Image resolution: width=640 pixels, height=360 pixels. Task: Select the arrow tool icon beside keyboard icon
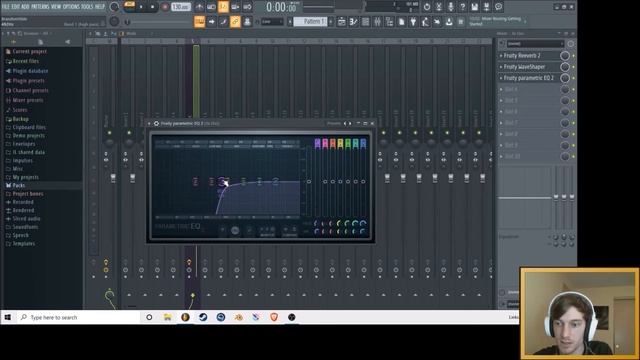pyautogui.click(x=211, y=22)
